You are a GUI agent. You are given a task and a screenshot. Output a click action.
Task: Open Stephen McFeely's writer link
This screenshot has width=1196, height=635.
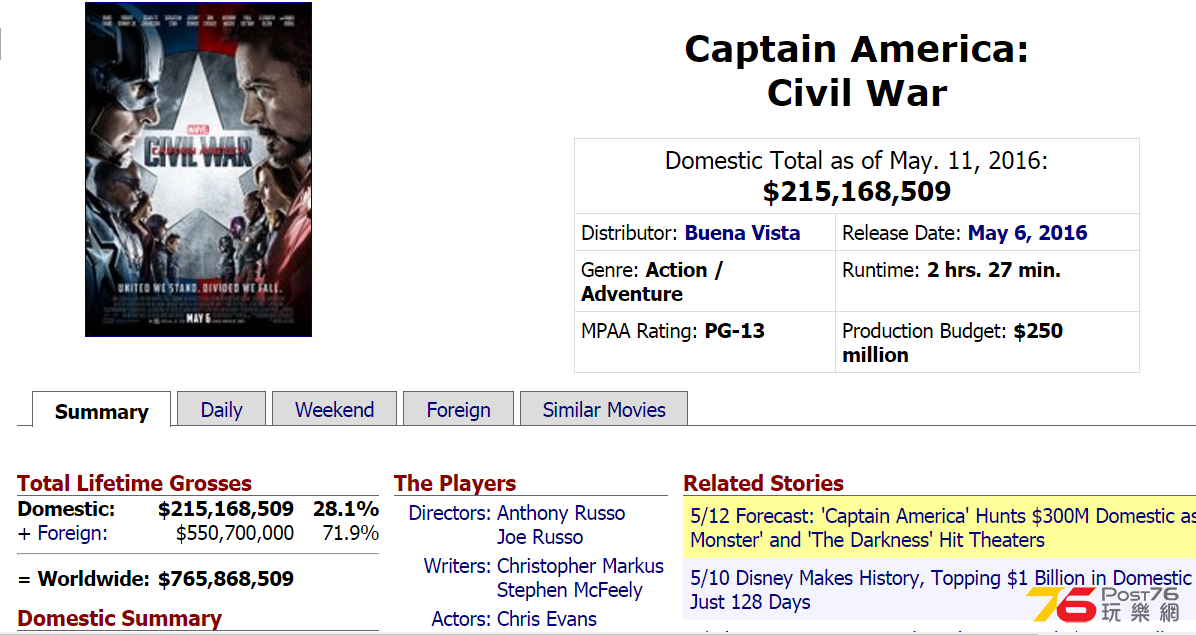click(569, 590)
